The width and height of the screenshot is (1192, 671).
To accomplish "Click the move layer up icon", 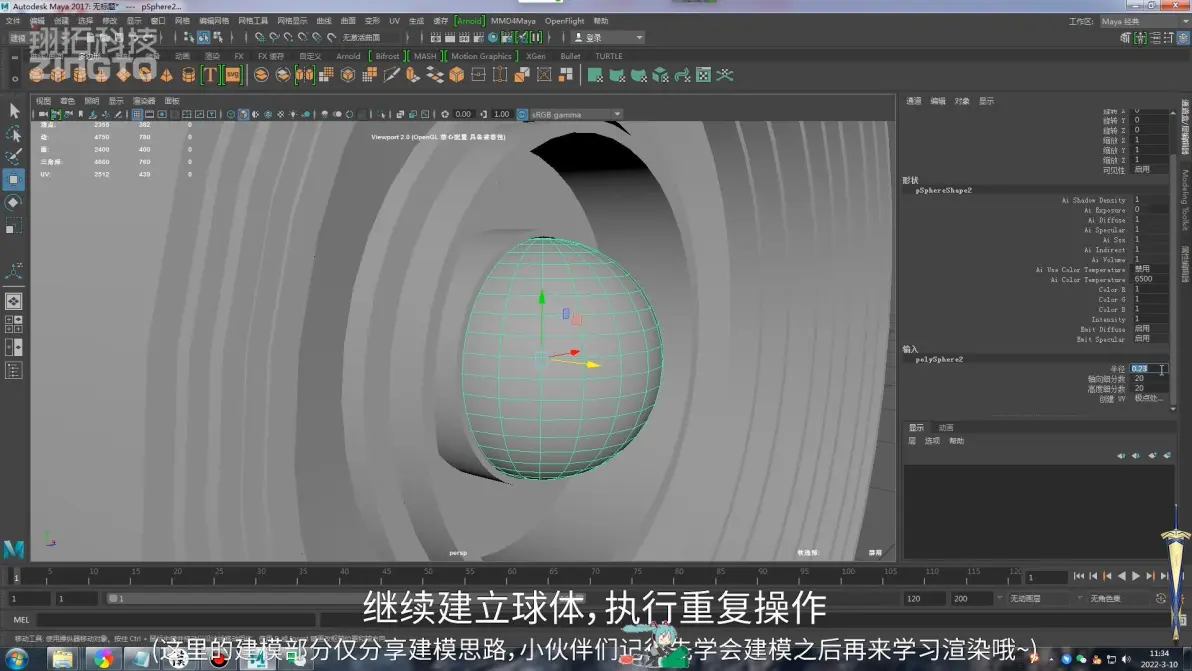I will pyautogui.click(x=1121, y=456).
